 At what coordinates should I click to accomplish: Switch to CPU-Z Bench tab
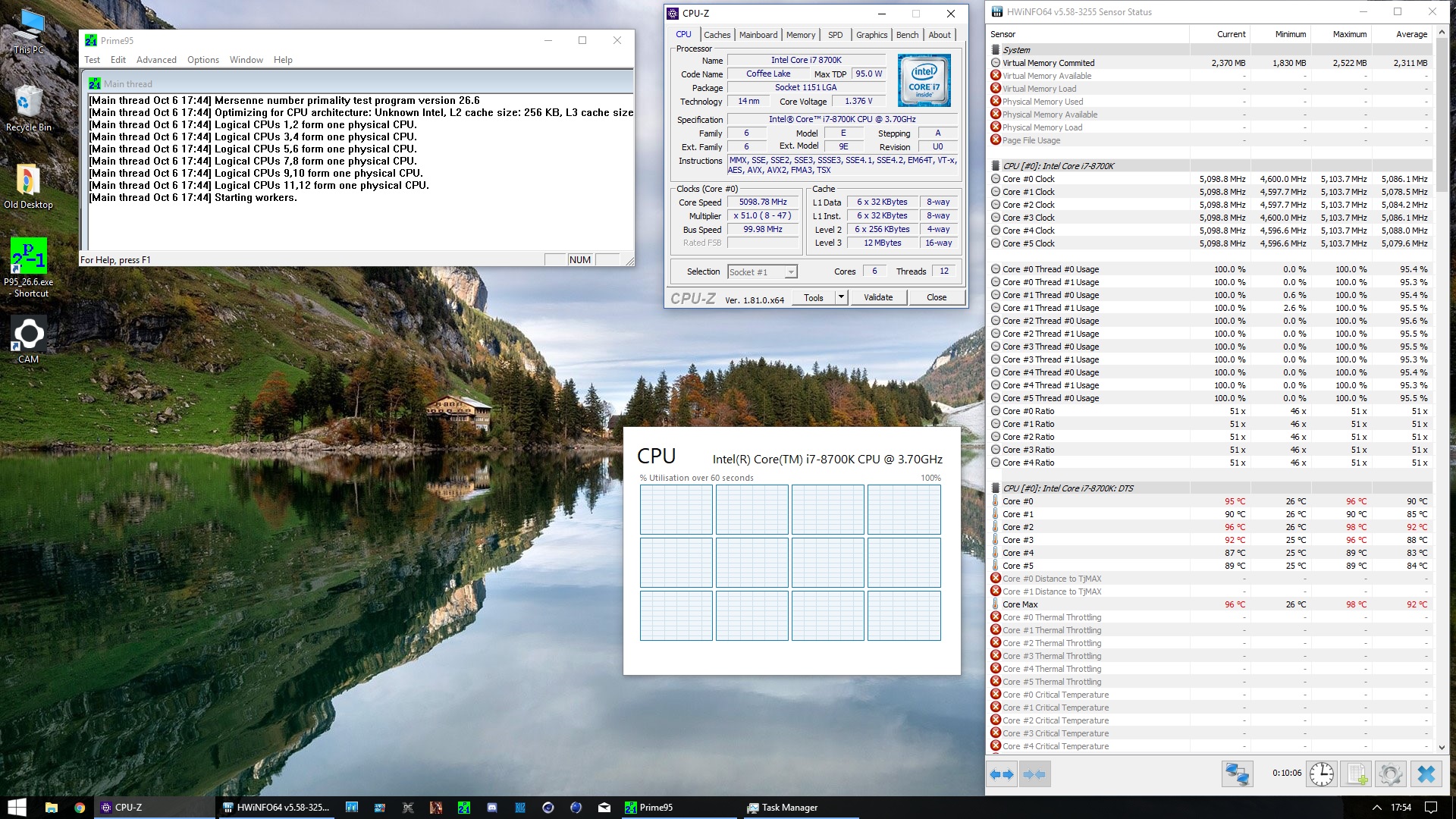click(x=907, y=35)
